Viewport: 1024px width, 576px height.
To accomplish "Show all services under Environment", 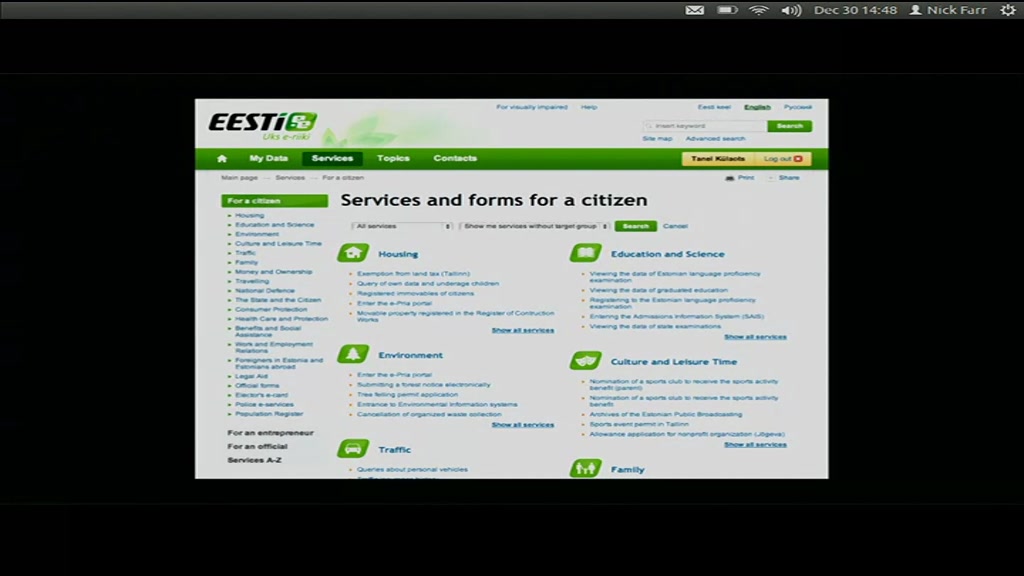I will pyautogui.click(x=522, y=425).
